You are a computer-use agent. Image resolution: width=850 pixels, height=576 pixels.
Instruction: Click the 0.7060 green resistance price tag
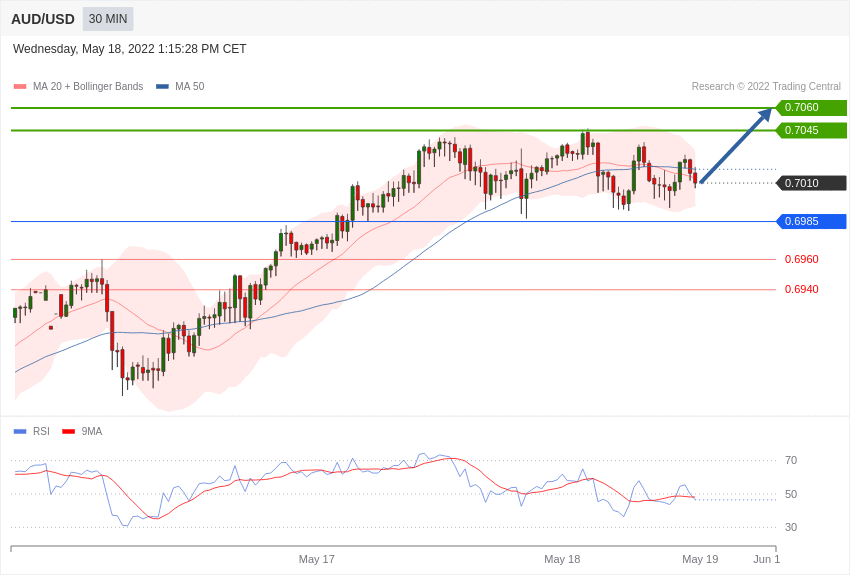(x=812, y=107)
